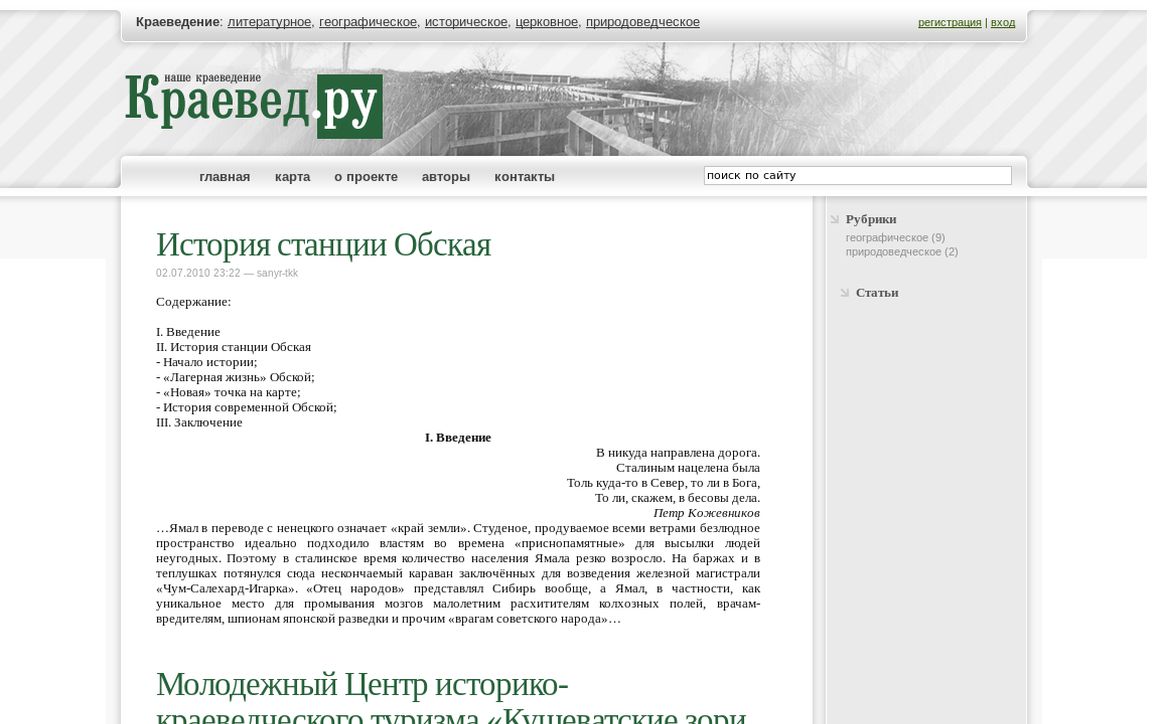This screenshot has width=1160, height=724.
Task: Select природоведческое (2) rubric in sidebar
Action: 901,252
